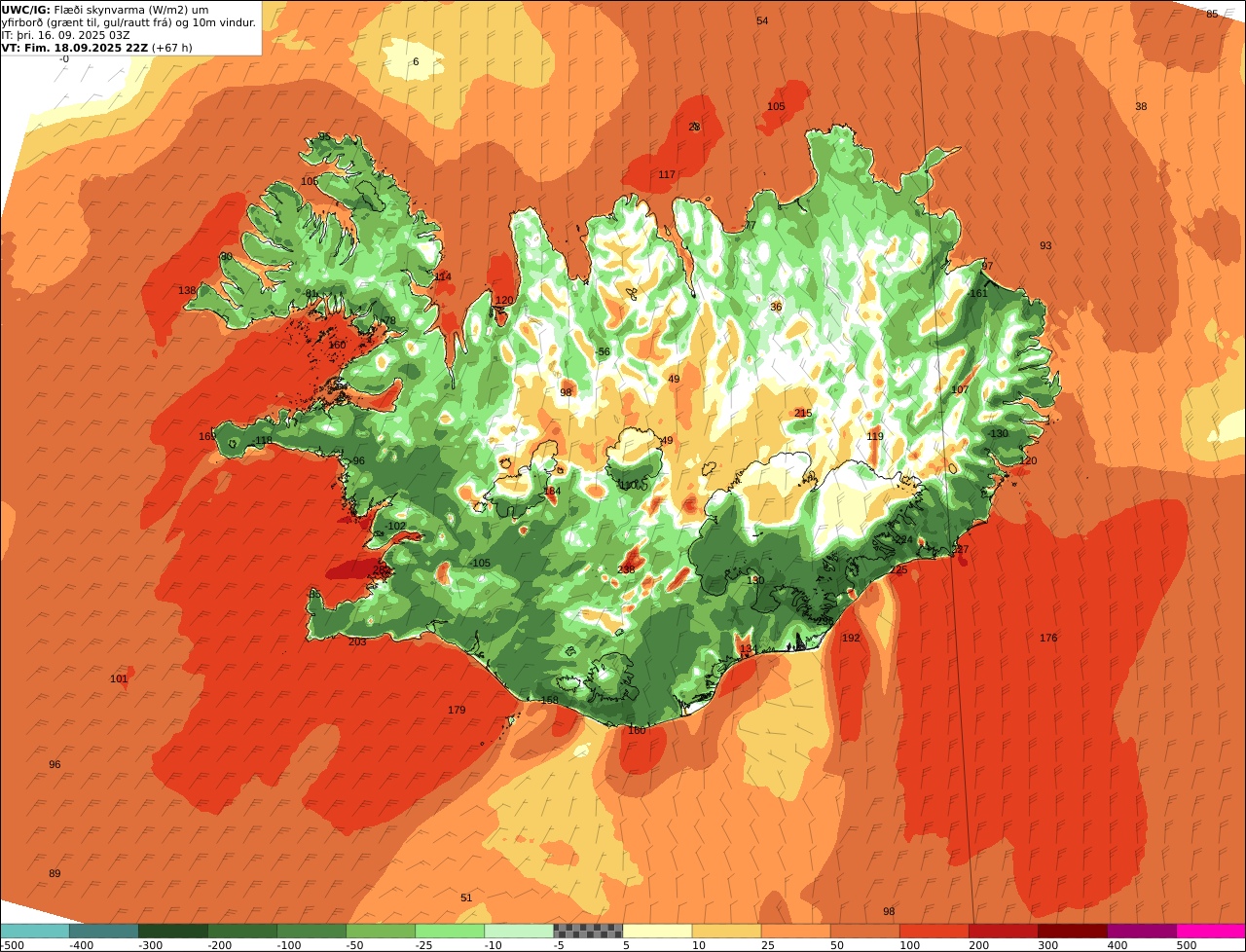The width and height of the screenshot is (1246, 952).
Task: Click the pale green swatch between -10 and -5
Action: 518,931
